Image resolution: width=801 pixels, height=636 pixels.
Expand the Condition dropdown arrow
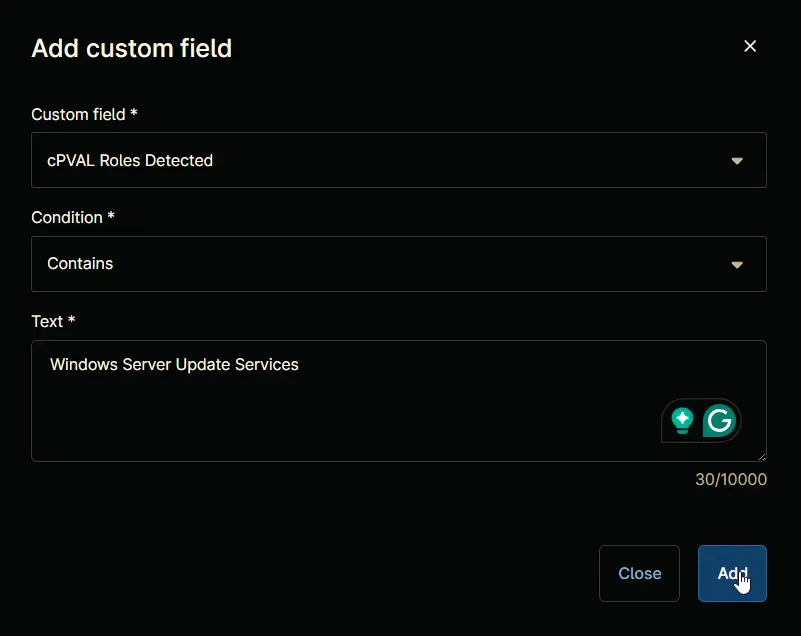pyautogui.click(x=737, y=265)
